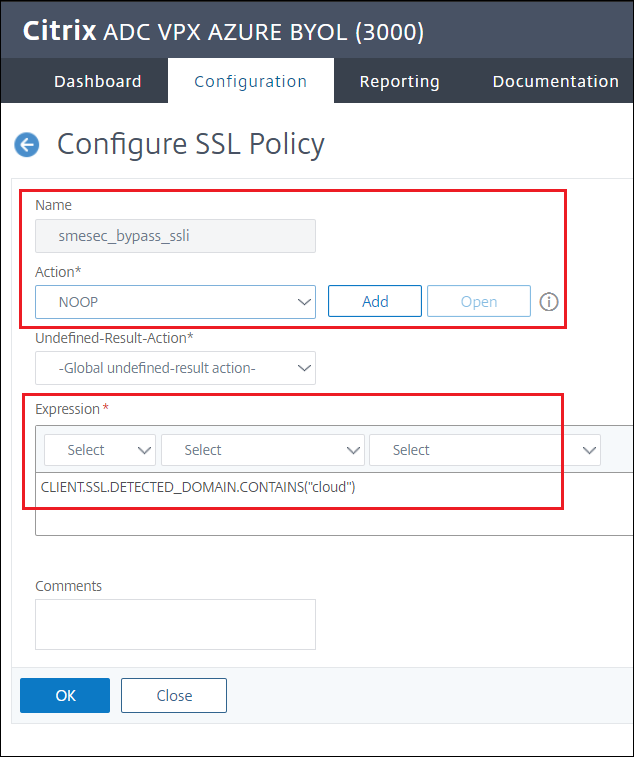Open the Reporting tab
This screenshot has height=757, width=634.
399,82
